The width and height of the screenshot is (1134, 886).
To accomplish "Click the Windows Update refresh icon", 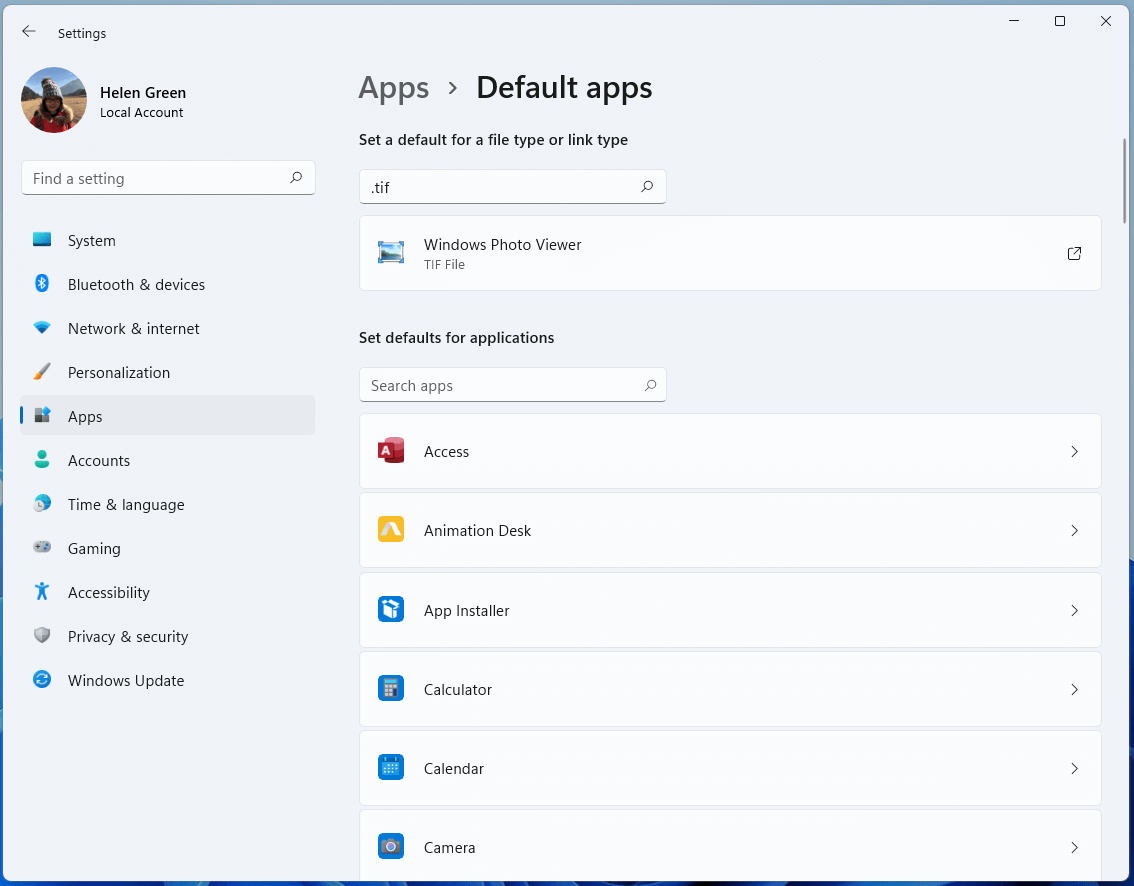I will point(42,679).
